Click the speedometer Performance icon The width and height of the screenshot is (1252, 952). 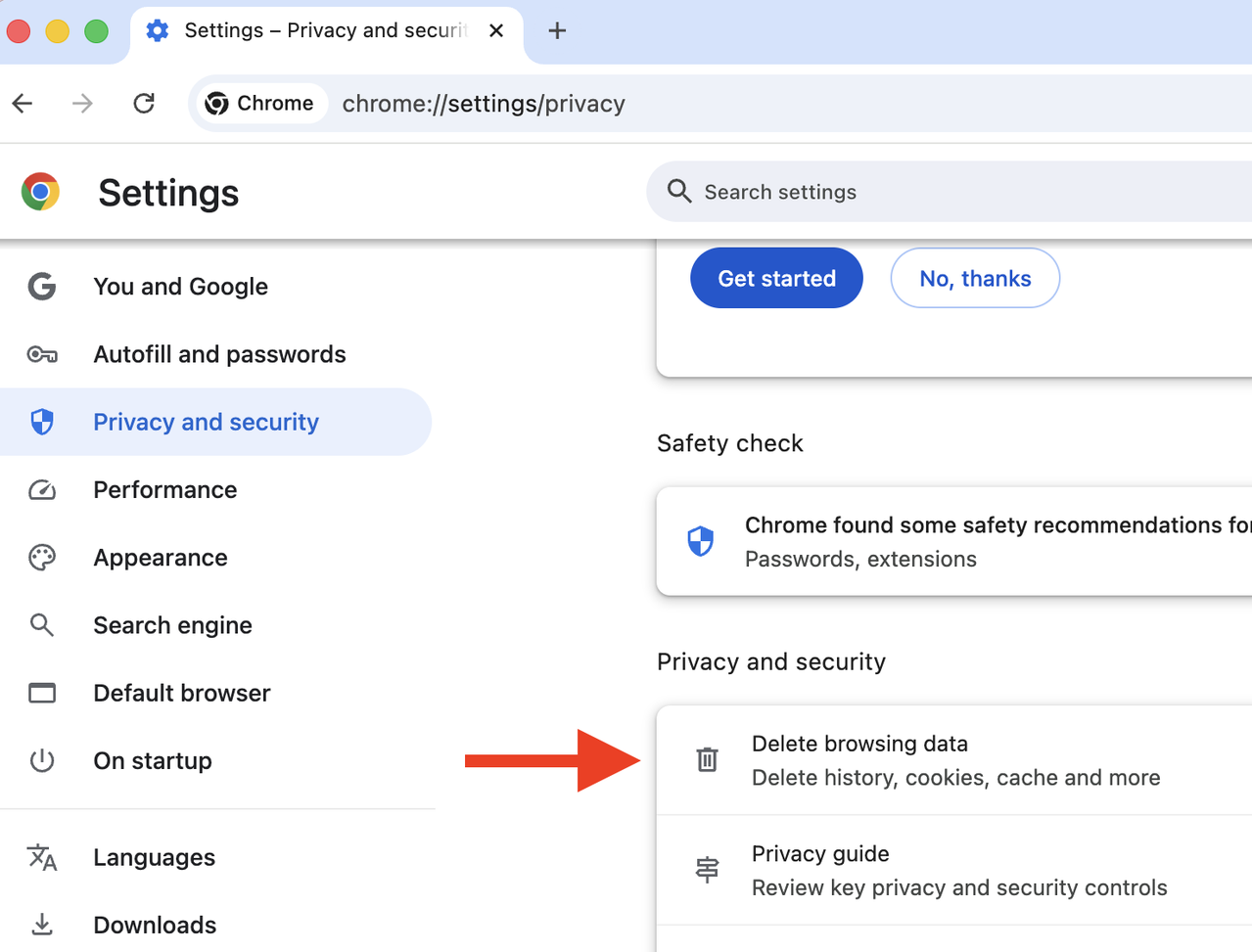(x=42, y=489)
